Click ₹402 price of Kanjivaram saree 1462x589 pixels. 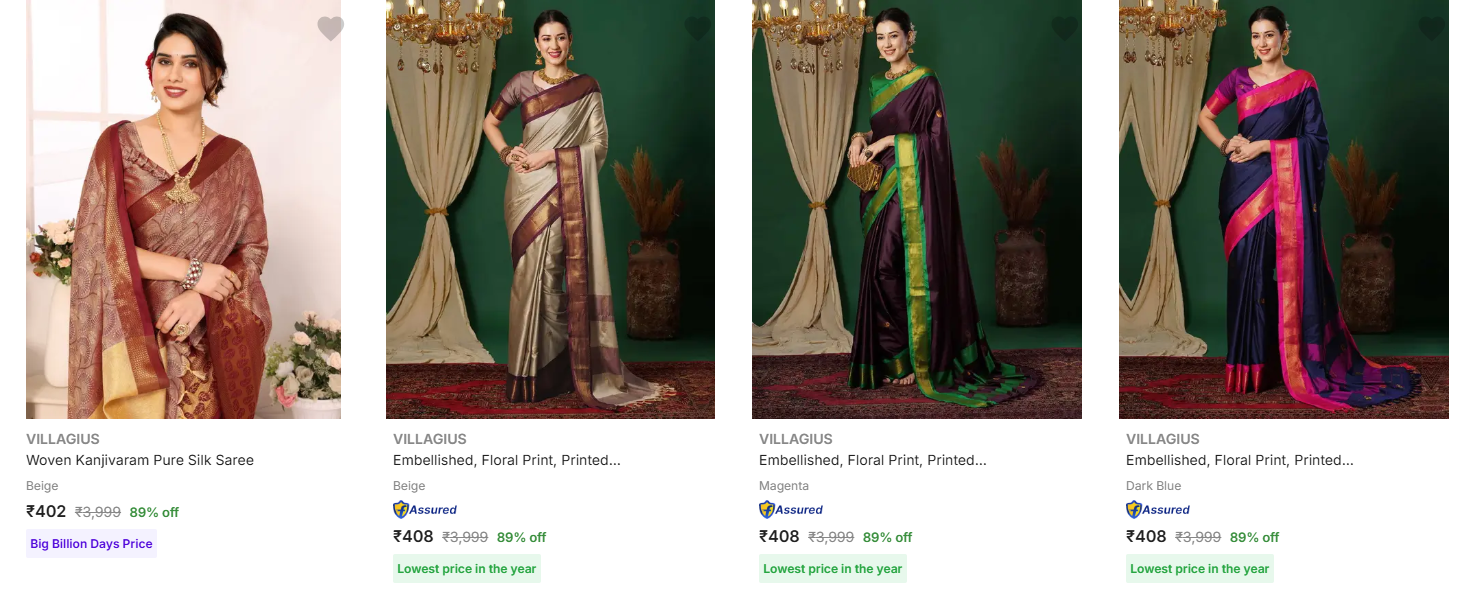pyautogui.click(x=46, y=512)
